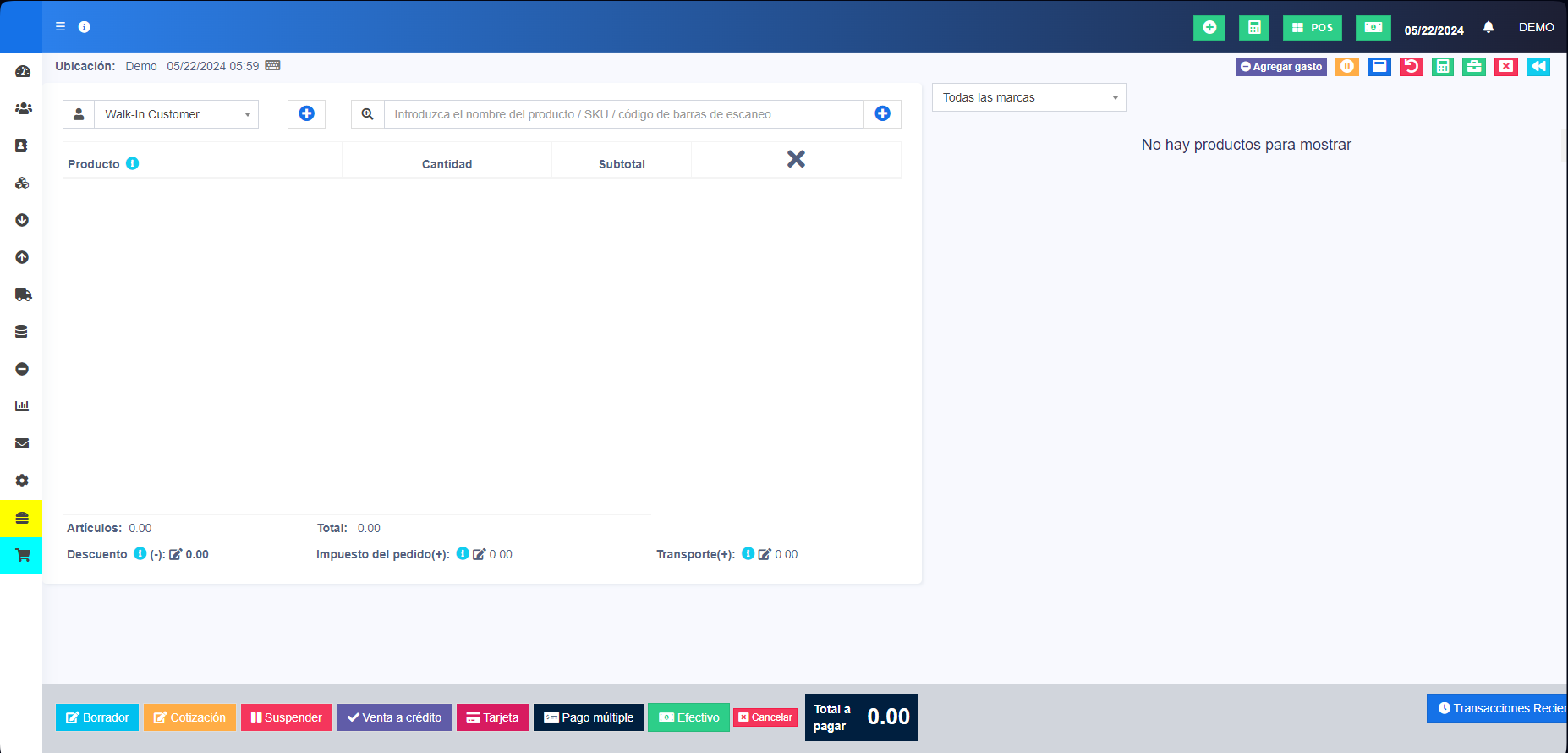
Task: Click the red undo arrow icon
Action: [x=1411, y=67]
